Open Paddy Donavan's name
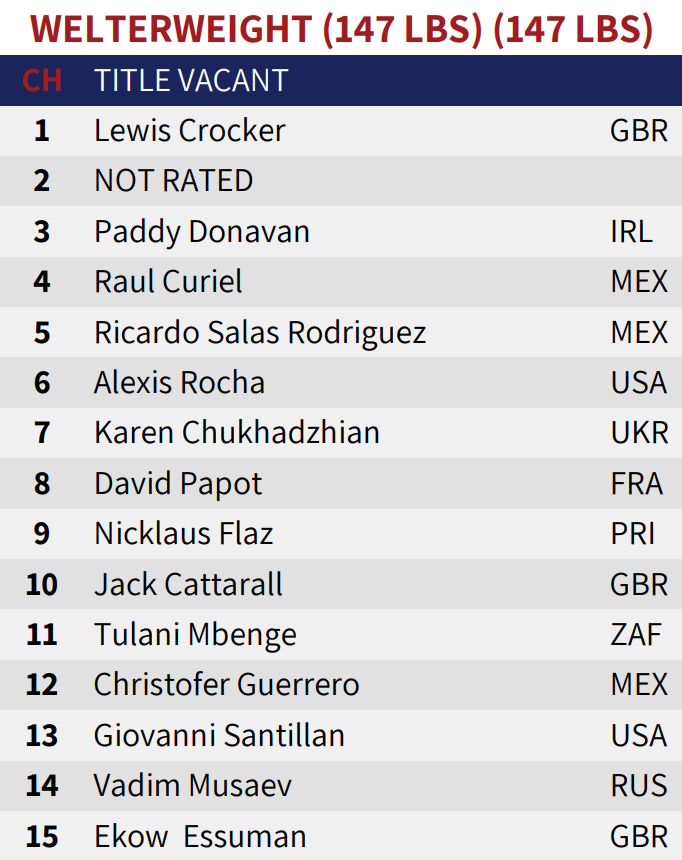The width and height of the screenshot is (682, 860). point(201,232)
